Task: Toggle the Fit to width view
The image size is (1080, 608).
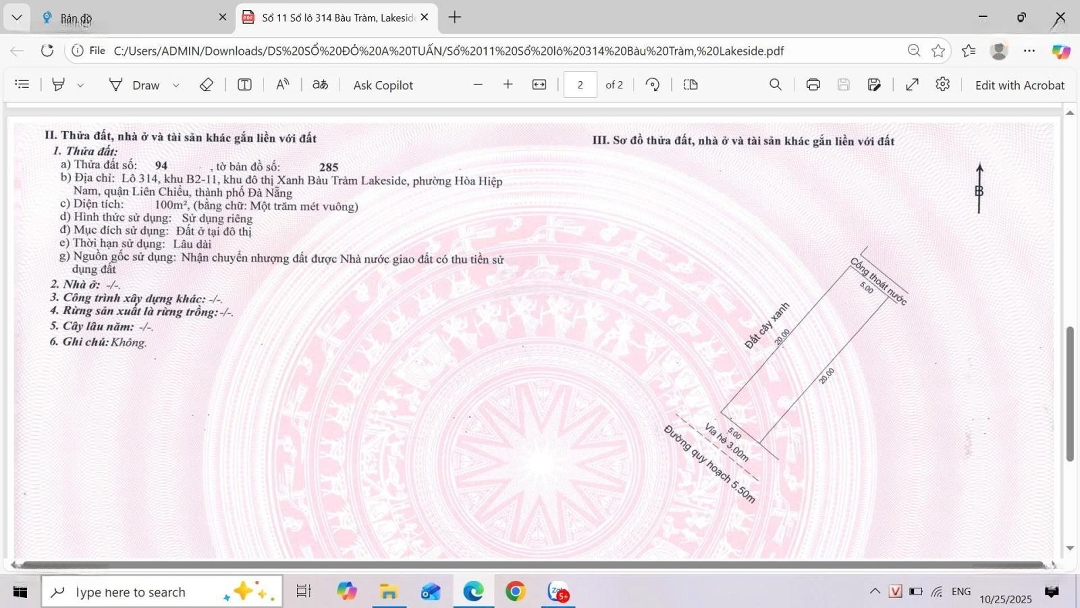Action: click(539, 85)
